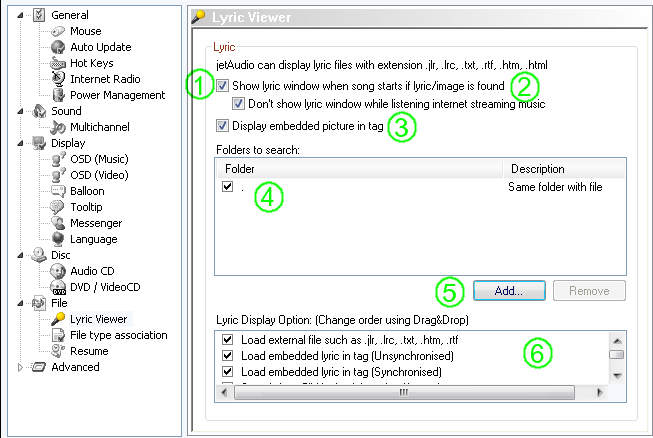Click the Audio CD icon
Screen dimensions: 653x438
(58, 271)
